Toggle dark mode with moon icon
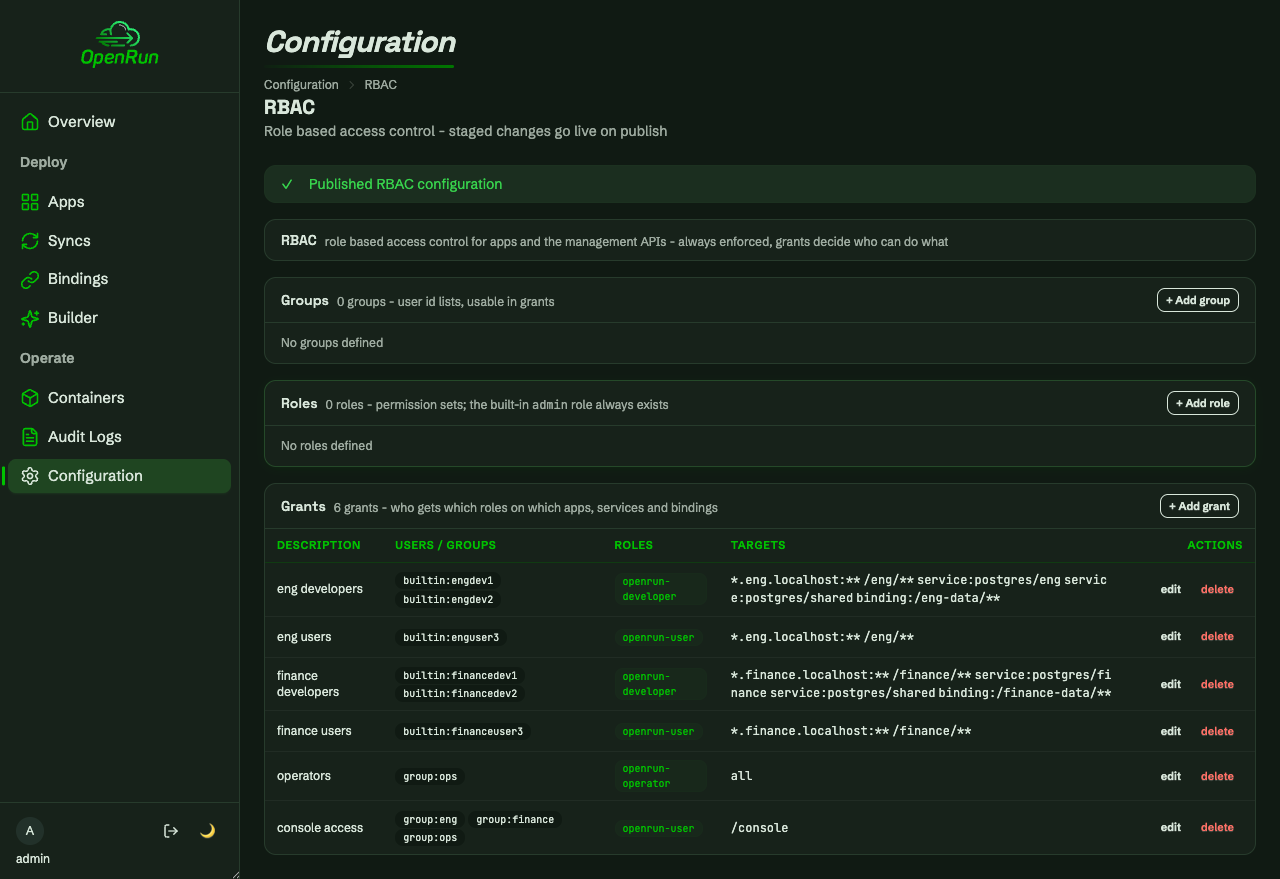This screenshot has width=1280, height=879. [207, 831]
